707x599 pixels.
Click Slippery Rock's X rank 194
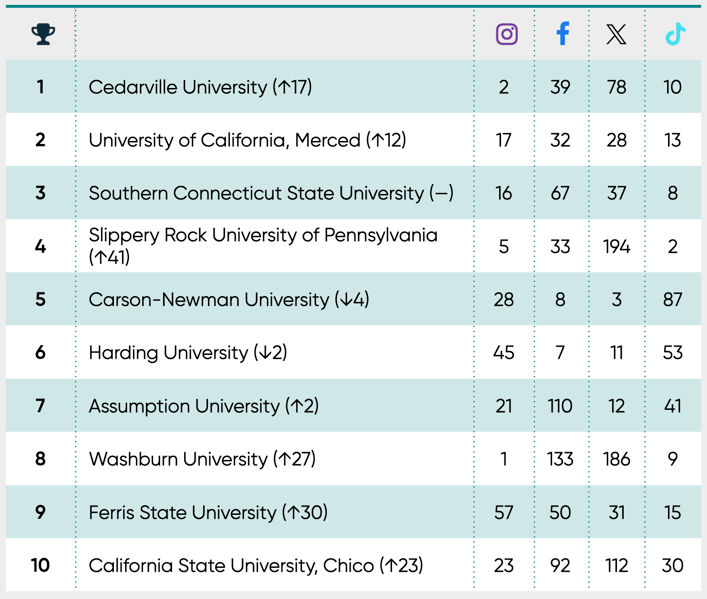617,246
